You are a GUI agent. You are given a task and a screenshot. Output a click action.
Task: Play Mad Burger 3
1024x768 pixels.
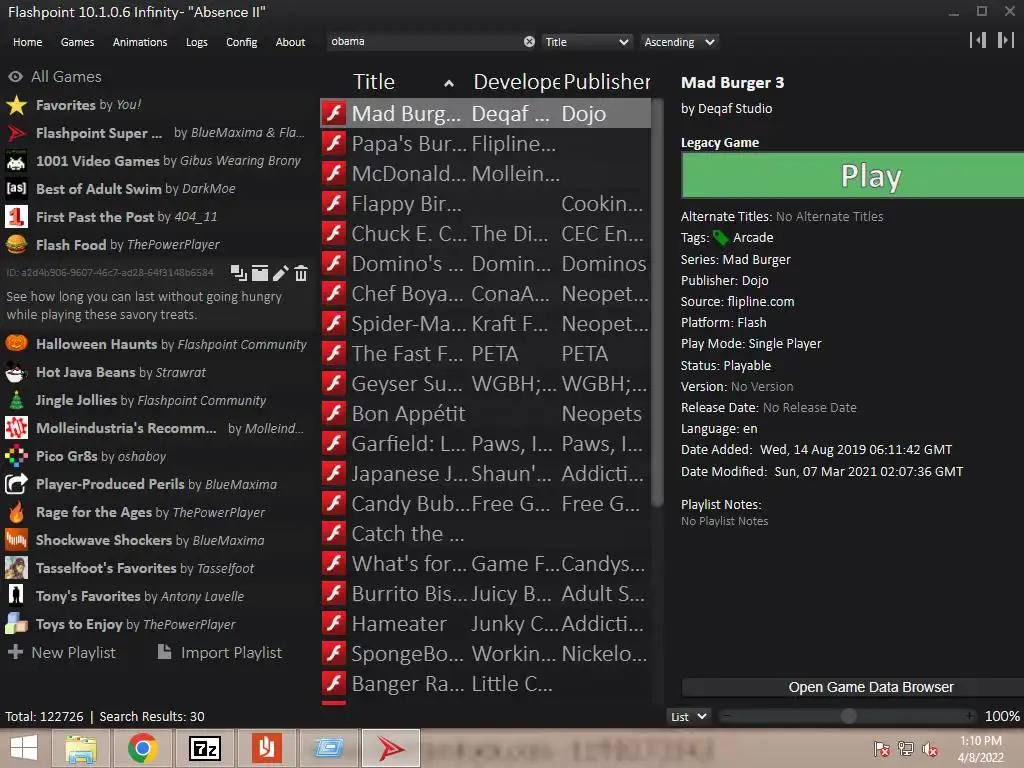click(x=852, y=175)
